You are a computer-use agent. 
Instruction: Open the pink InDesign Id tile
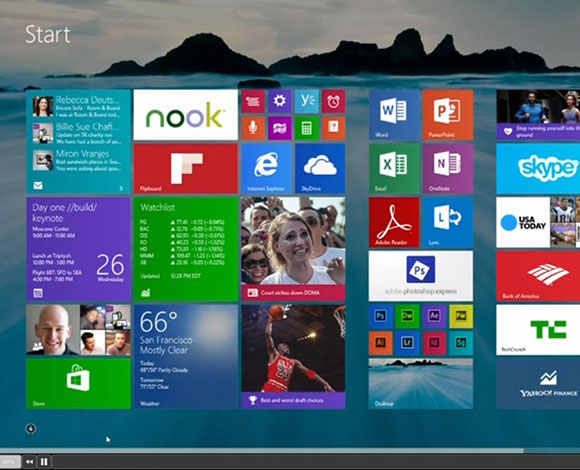point(434,343)
